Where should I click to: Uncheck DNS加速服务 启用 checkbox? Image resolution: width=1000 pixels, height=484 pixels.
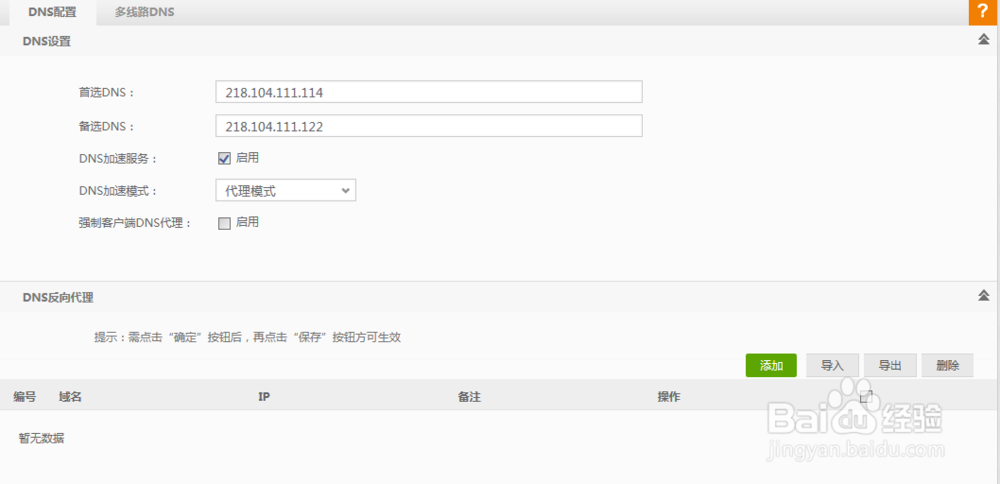coord(224,159)
